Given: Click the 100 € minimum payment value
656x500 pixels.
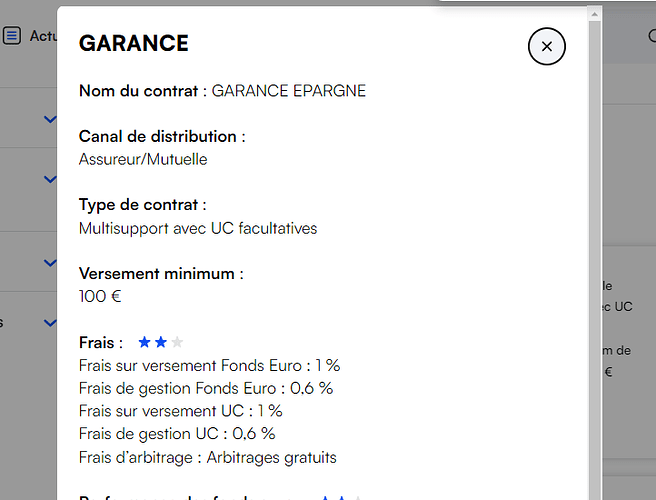Looking at the screenshot, I should click(100, 296).
